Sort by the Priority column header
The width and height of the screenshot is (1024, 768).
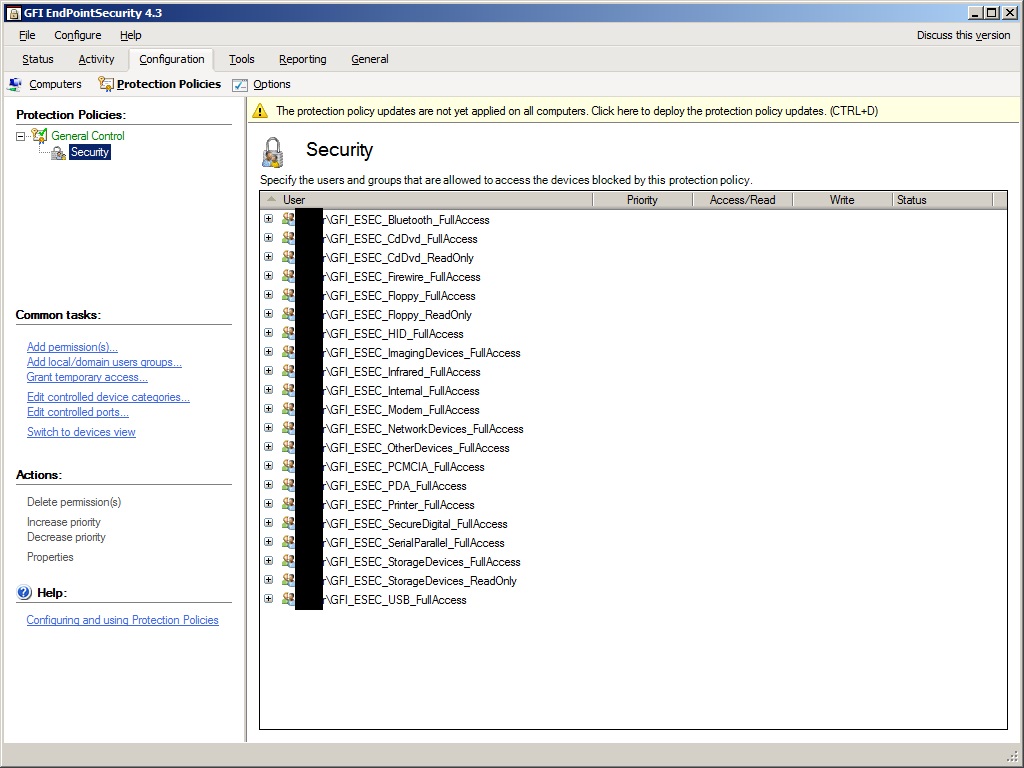point(642,200)
